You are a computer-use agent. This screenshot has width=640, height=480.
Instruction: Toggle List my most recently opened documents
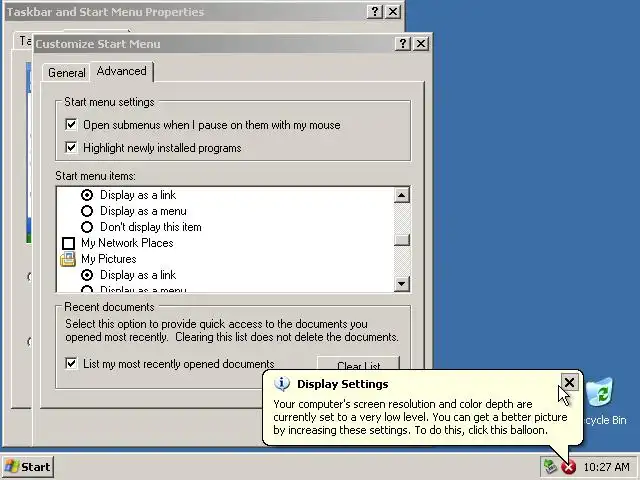[x=71, y=363]
